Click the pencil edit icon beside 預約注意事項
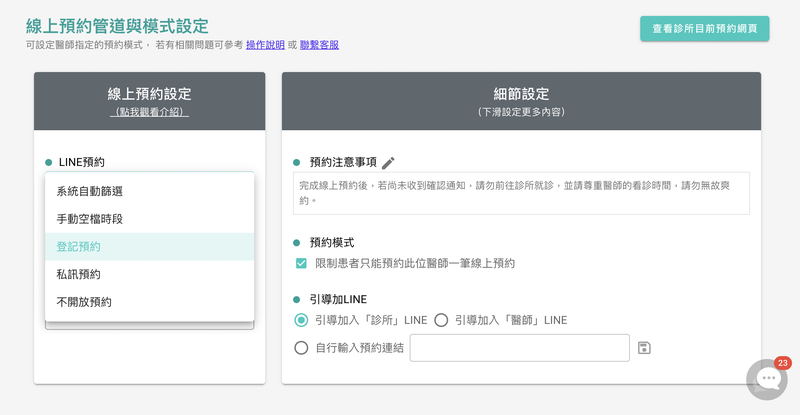 [x=389, y=163]
